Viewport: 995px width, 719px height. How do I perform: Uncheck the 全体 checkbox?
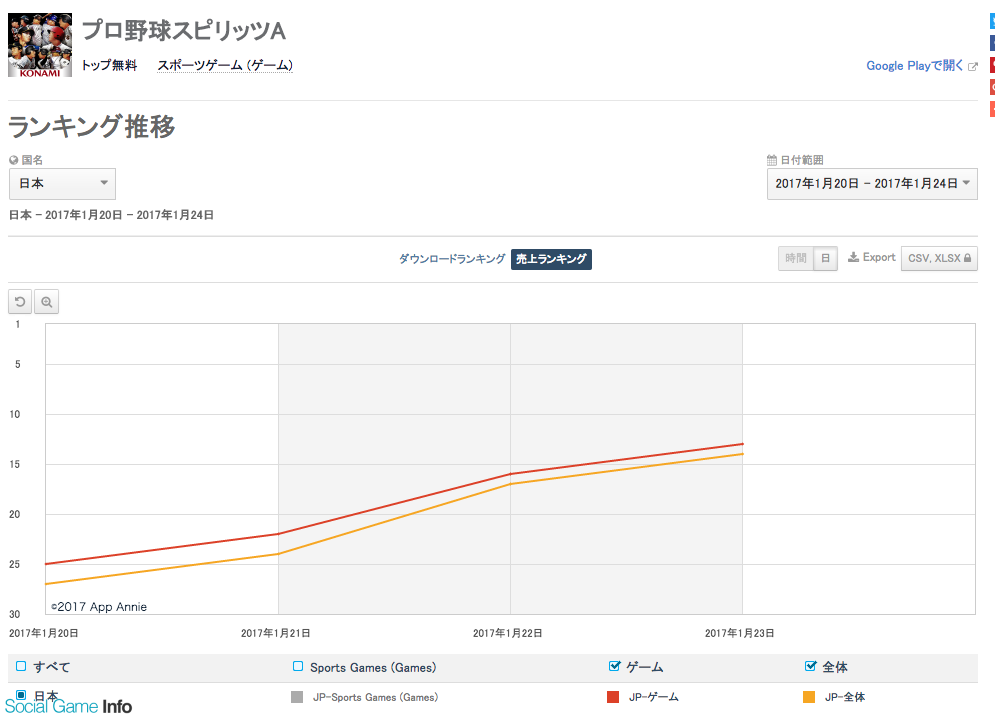click(x=810, y=666)
